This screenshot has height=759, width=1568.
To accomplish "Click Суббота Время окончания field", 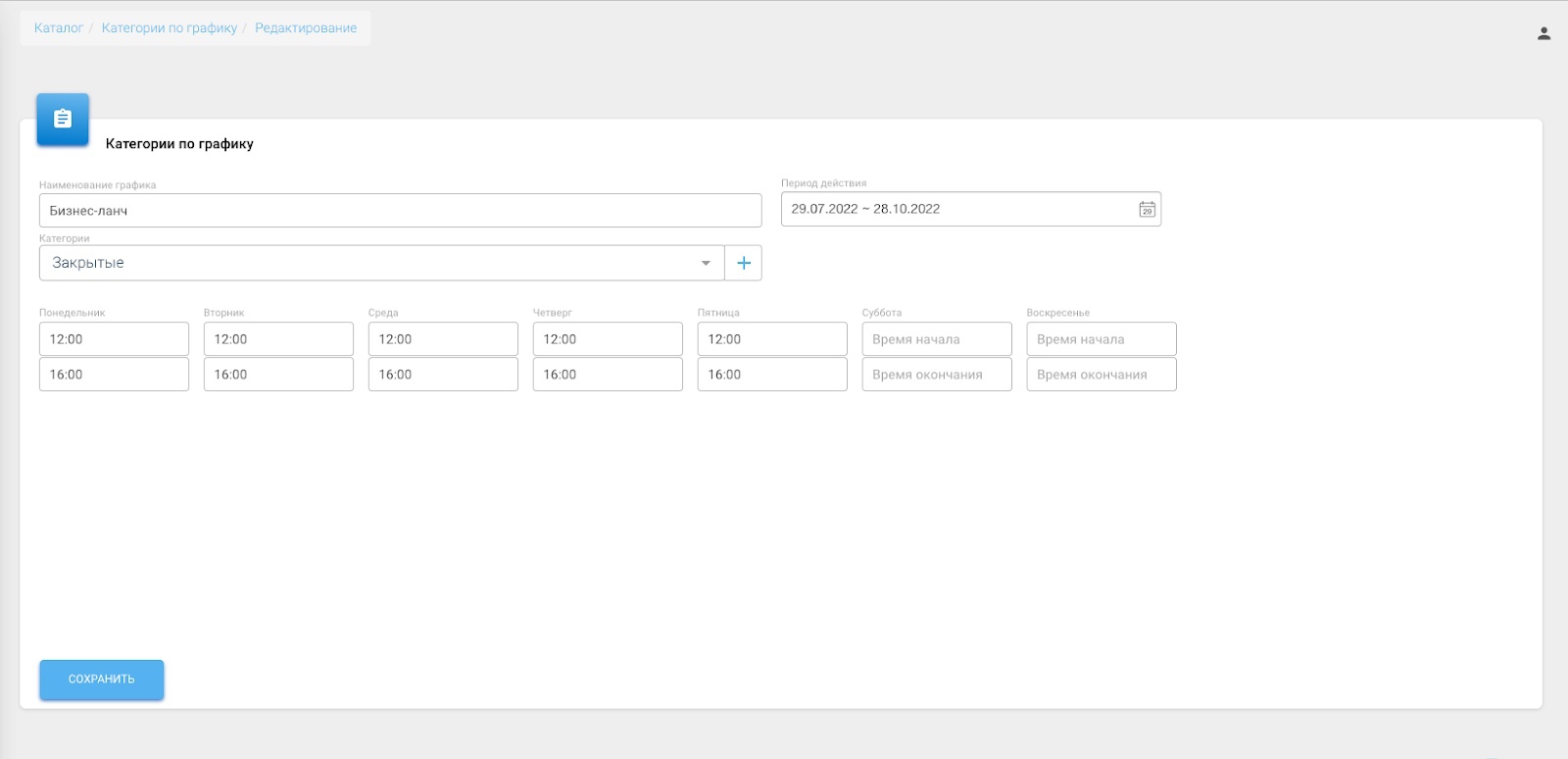I will point(937,375).
